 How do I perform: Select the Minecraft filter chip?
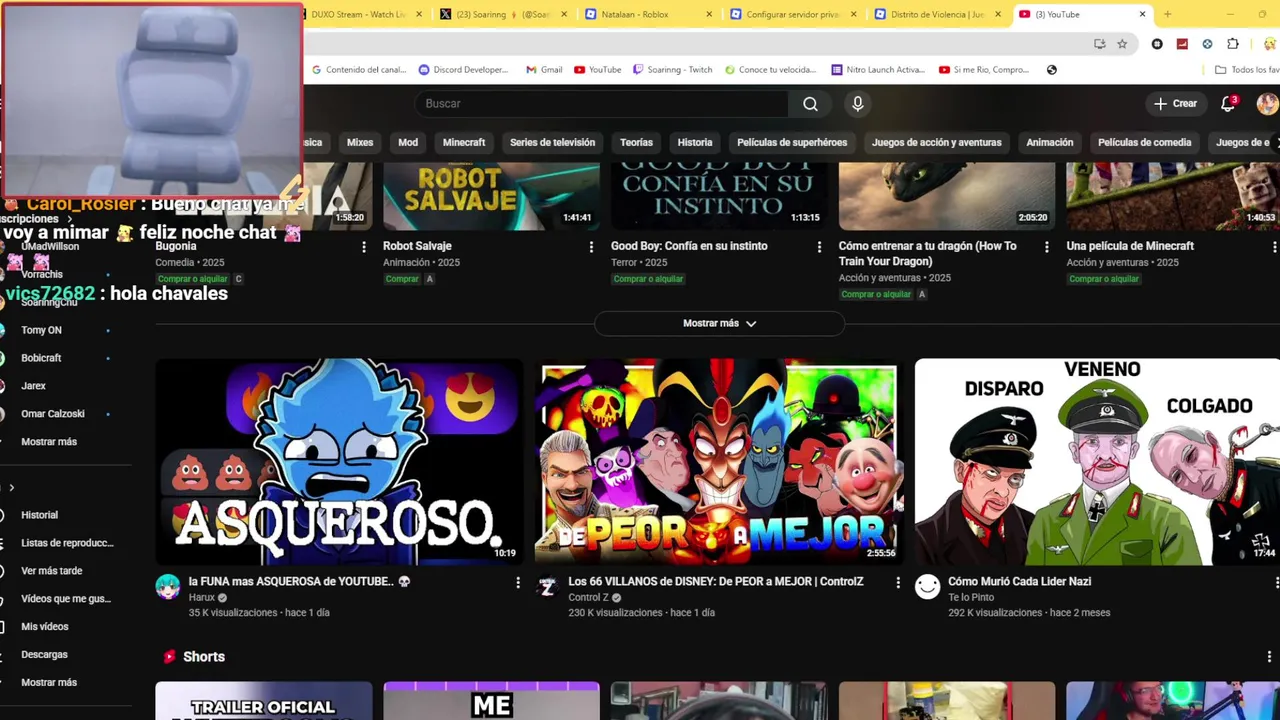[464, 142]
